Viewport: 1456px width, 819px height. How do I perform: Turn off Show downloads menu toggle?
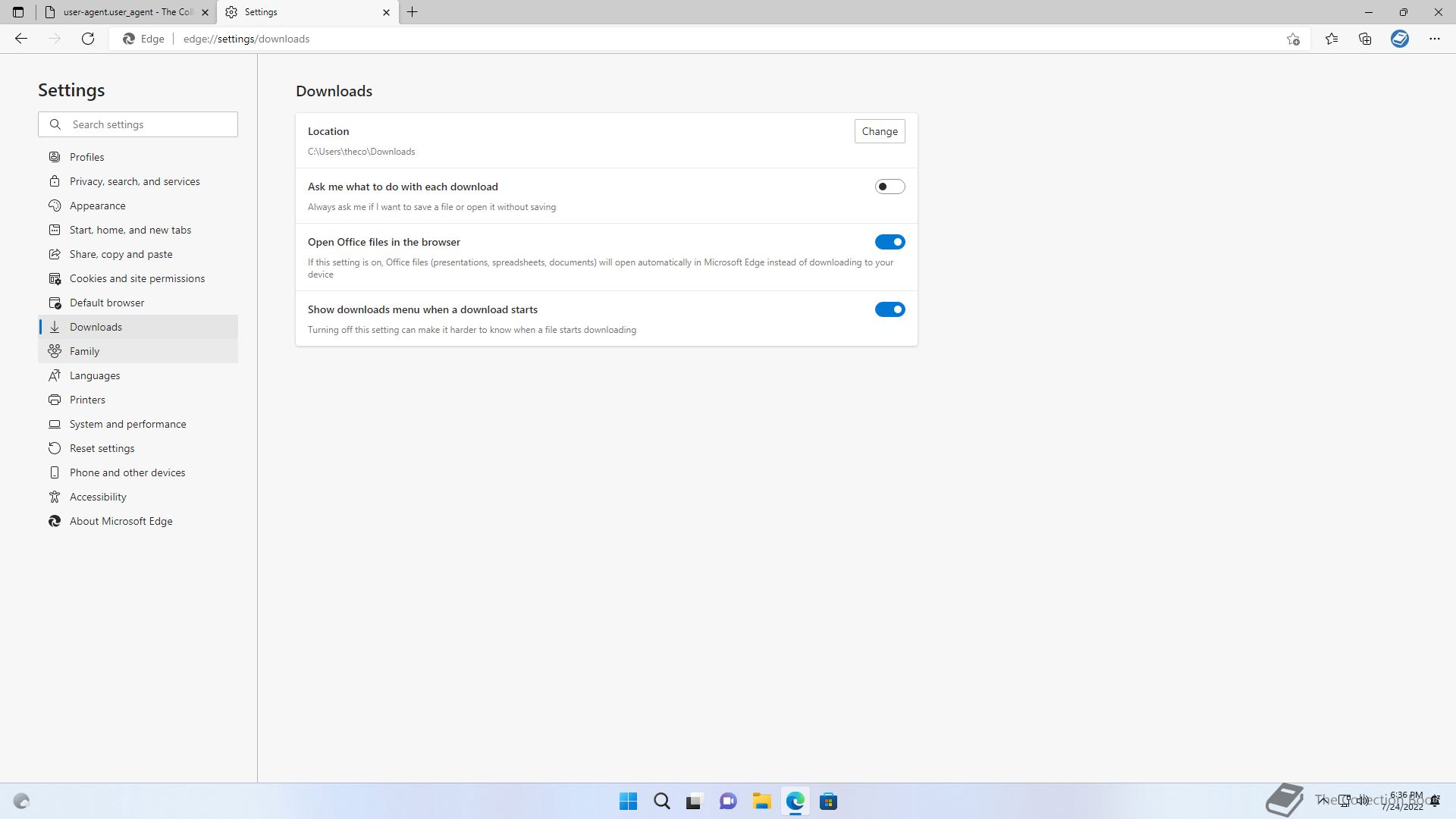tap(890, 309)
